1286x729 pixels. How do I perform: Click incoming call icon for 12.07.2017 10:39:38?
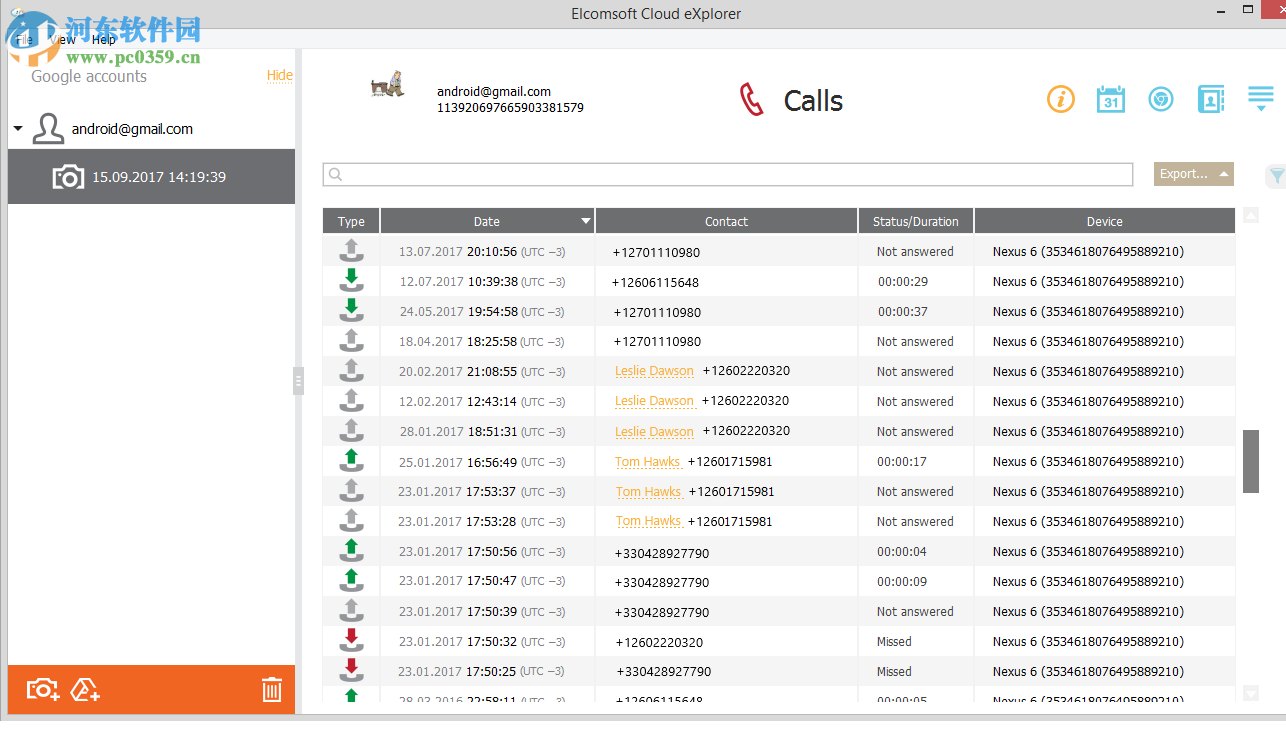(x=351, y=281)
